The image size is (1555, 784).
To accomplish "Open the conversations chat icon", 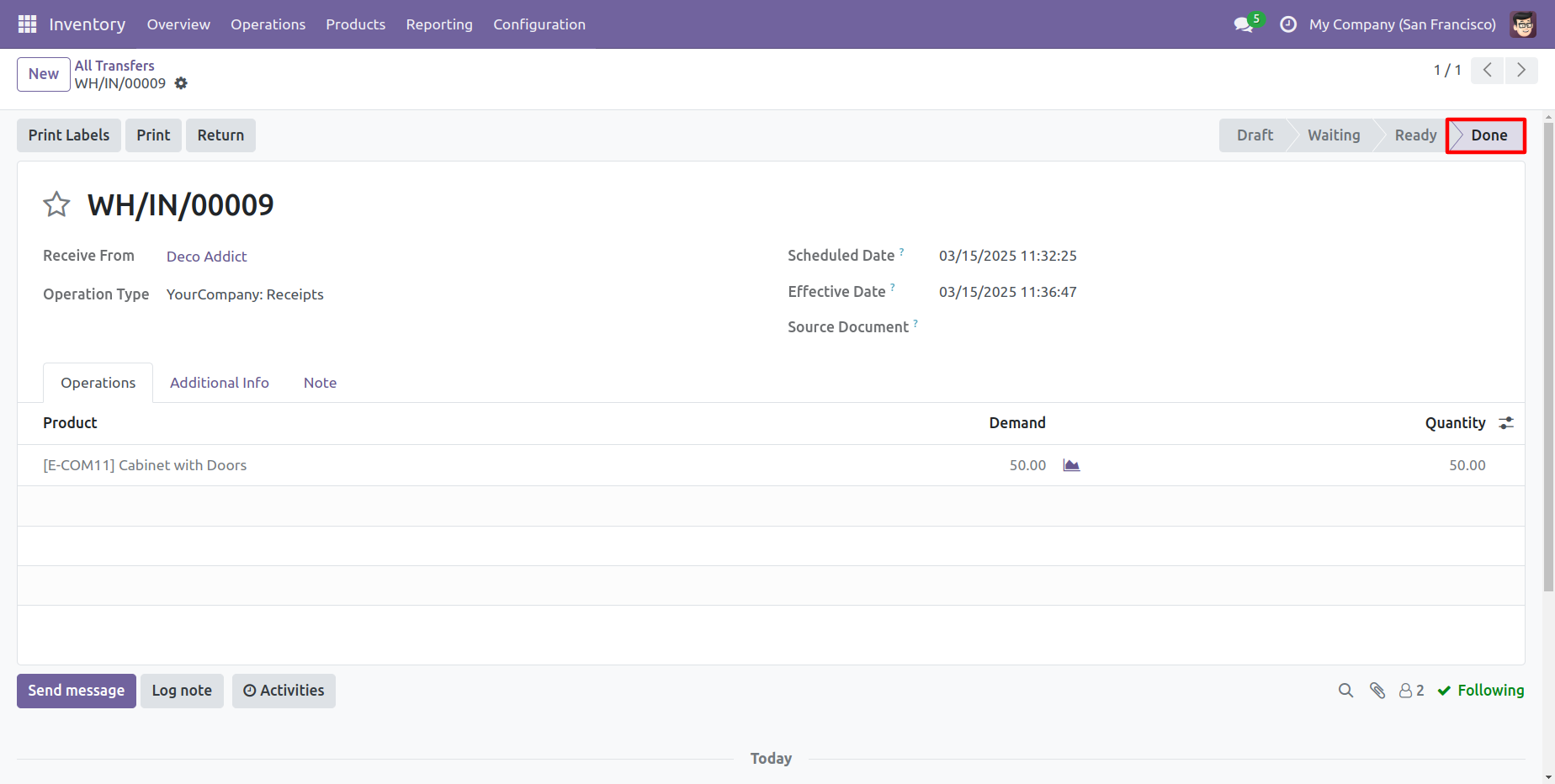I will pos(1244,24).
